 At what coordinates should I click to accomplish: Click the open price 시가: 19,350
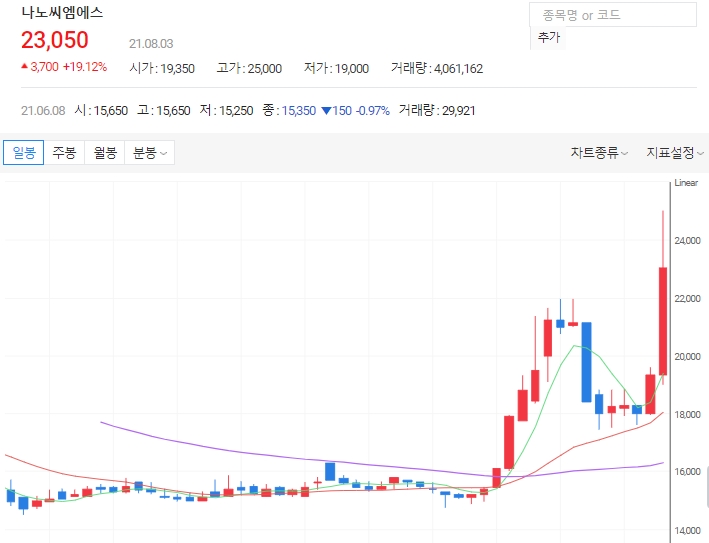(162, 68)
